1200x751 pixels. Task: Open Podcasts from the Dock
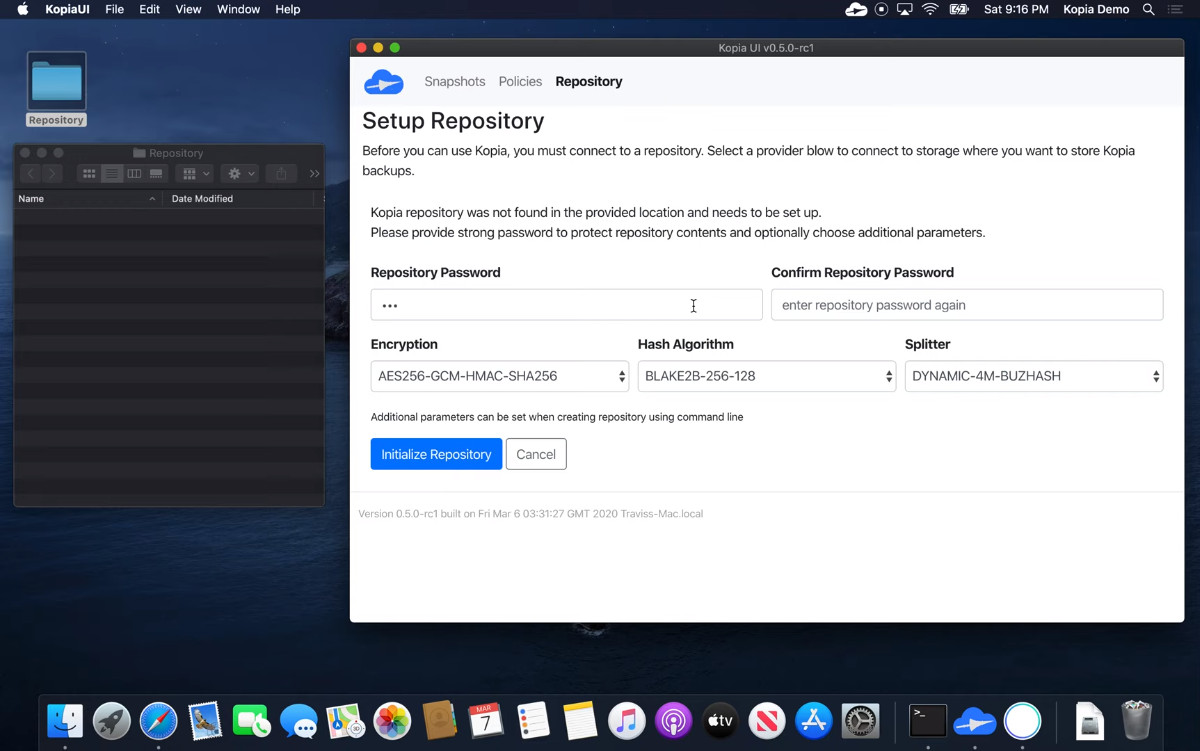[x=674, y=720]
